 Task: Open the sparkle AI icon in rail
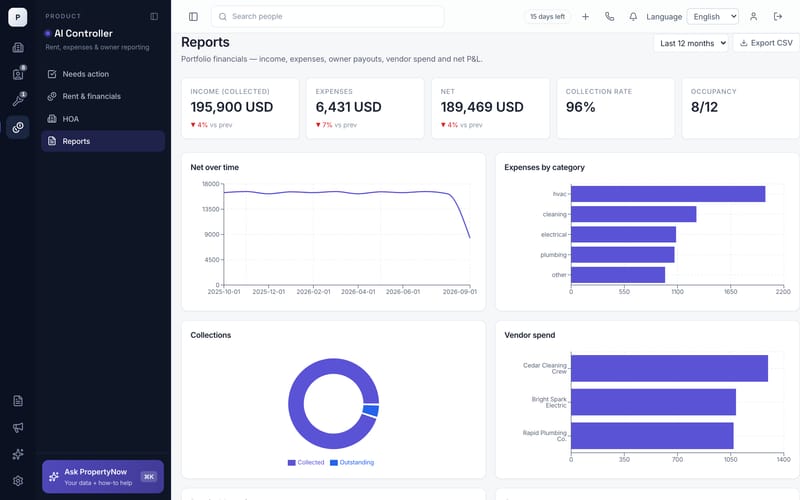point(18,454)
